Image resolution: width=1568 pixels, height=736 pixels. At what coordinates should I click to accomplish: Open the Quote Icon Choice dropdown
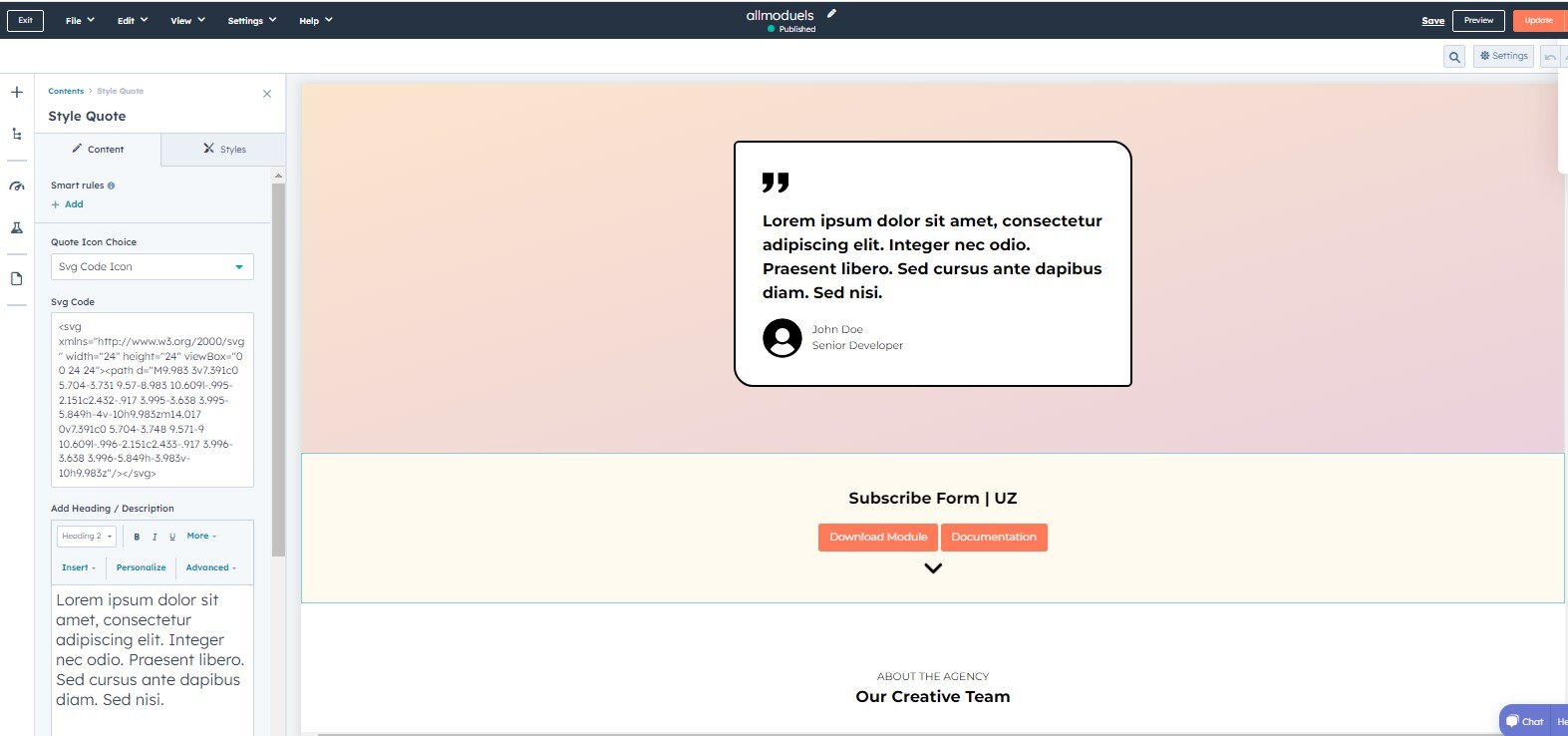(153, 267)
